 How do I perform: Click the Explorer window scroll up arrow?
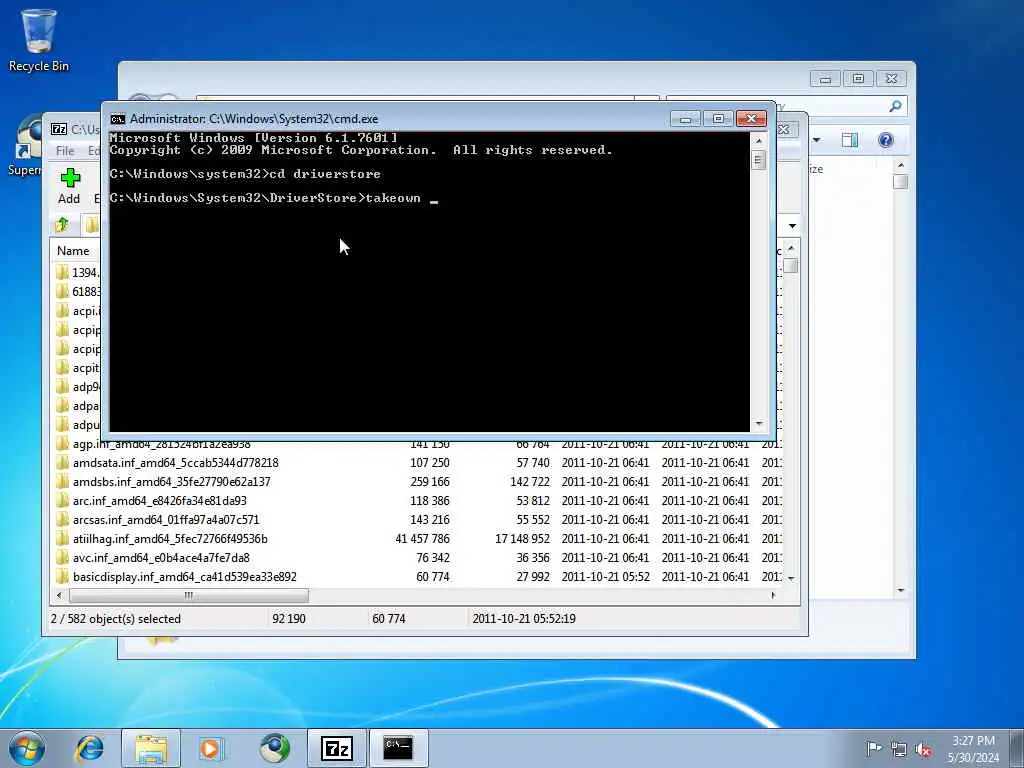coord(901,166)
